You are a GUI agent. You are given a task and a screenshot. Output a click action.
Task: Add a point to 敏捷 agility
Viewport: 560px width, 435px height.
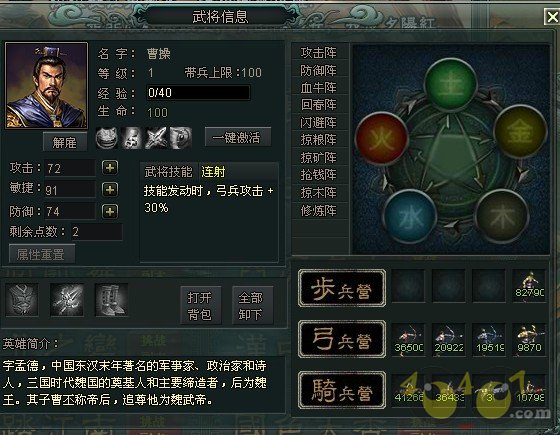coord(110,190)
